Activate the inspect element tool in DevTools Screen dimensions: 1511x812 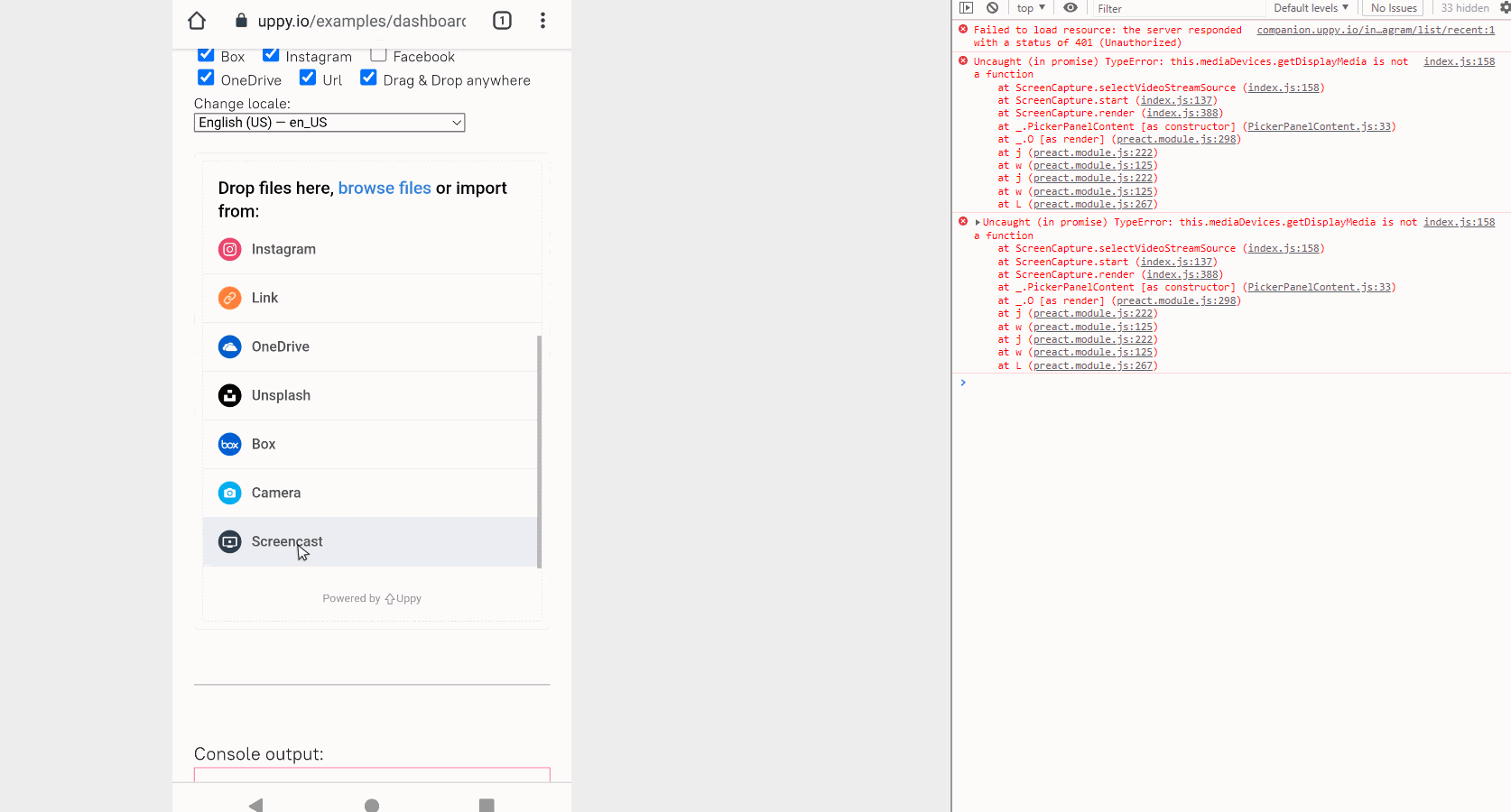point(966,8)
